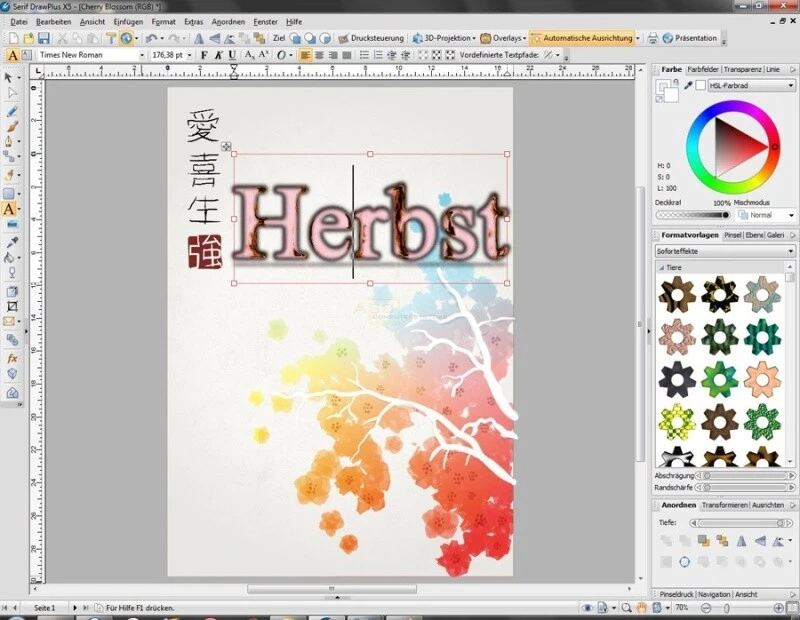Open the Format menu
The image size is (800, 620).
coord(163,21)
